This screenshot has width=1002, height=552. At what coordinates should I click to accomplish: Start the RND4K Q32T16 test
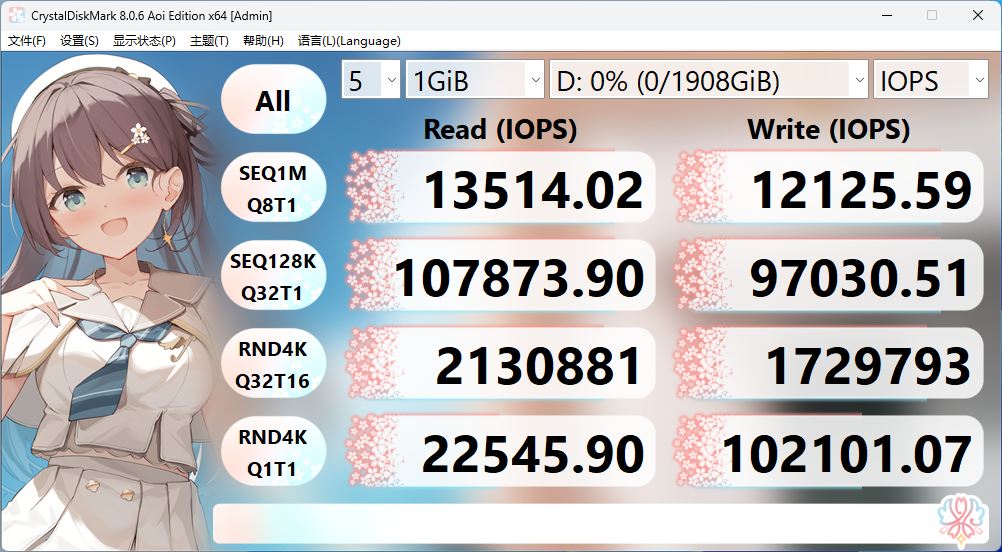274,365
